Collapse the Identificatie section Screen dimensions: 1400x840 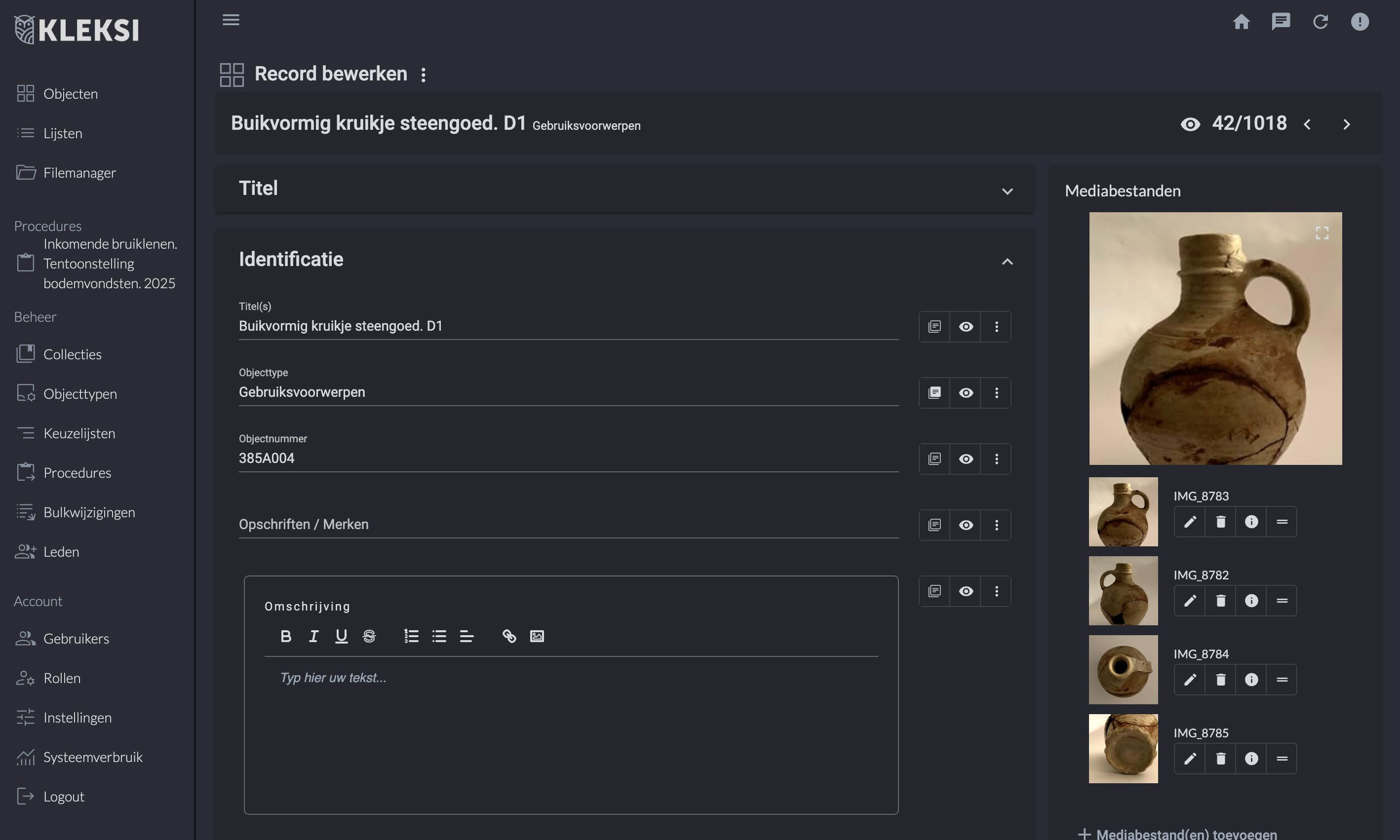click(1007, 262)
